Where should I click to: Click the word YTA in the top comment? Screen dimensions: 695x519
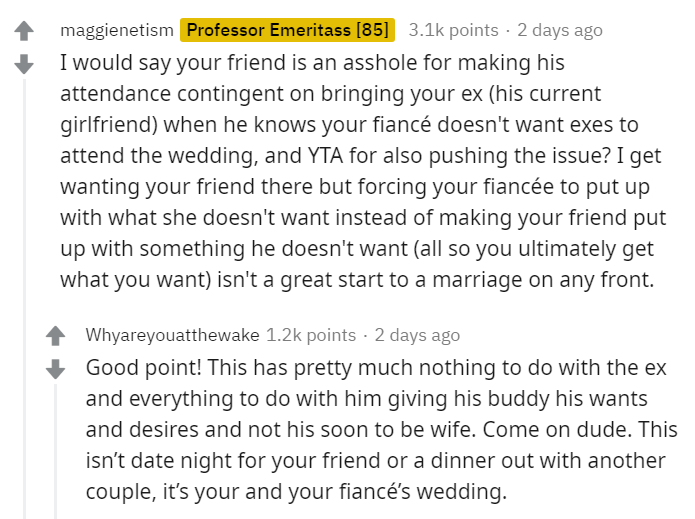[x=325, y=156]
